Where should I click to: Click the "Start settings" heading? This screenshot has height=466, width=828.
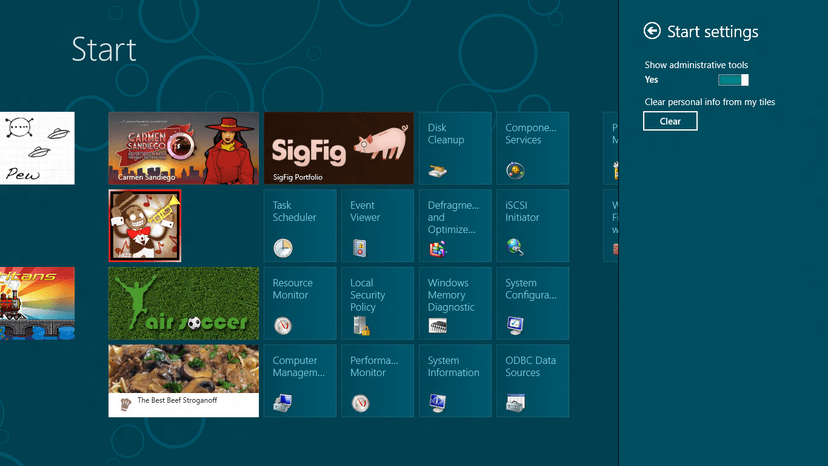click(x=712, y=32)
